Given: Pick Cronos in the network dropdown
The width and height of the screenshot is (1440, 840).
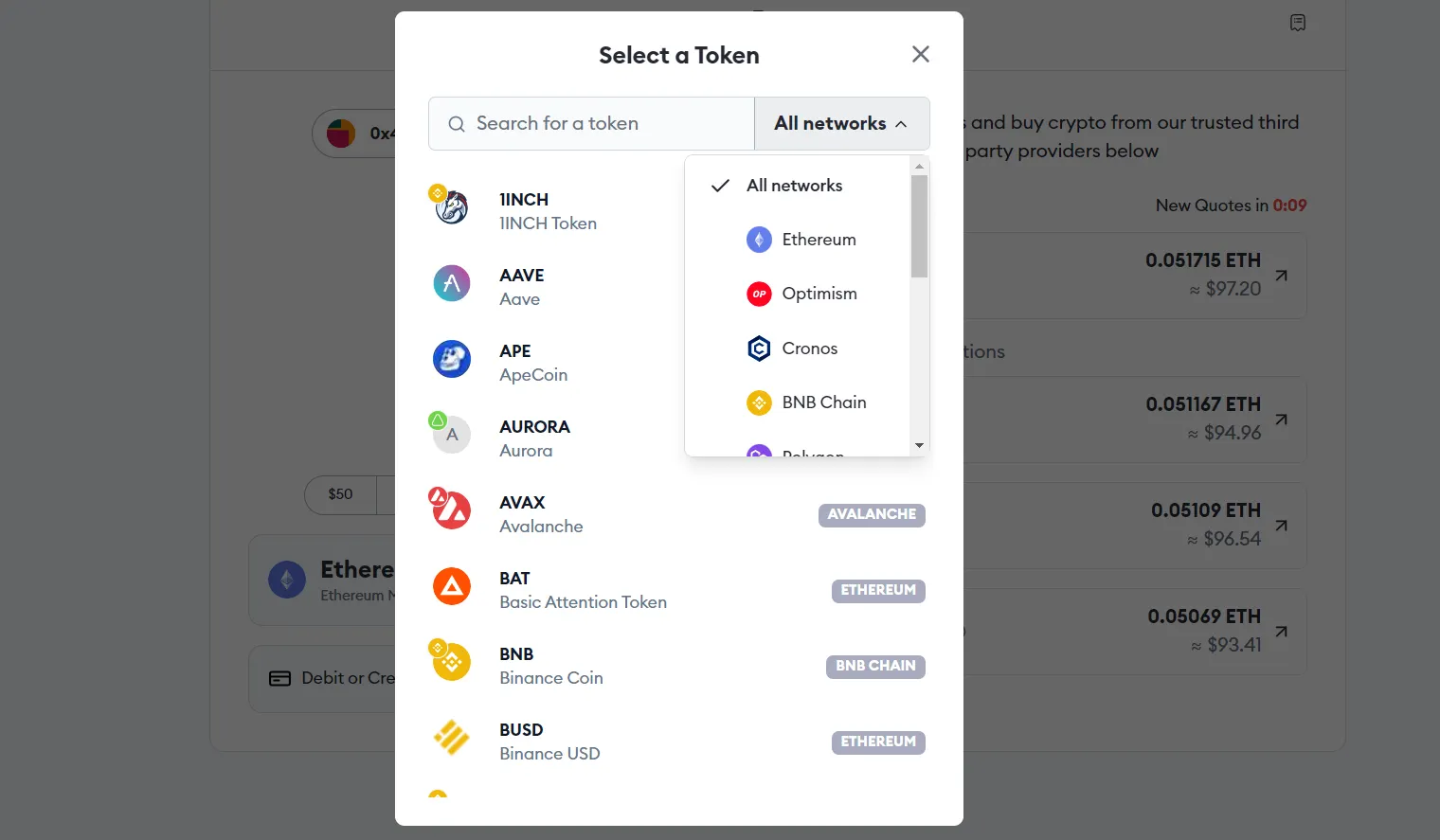Looking at the screenshot, I should 809,349.
